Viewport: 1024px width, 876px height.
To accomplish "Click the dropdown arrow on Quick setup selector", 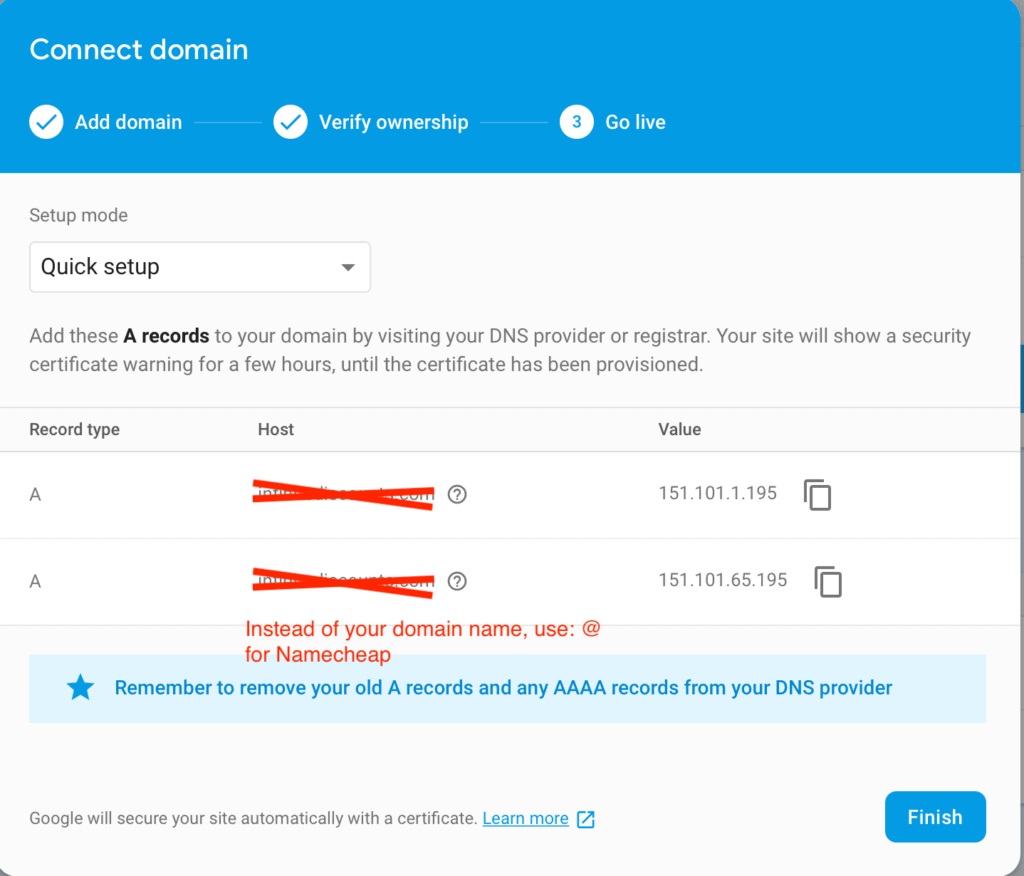I will pos(347,267).
